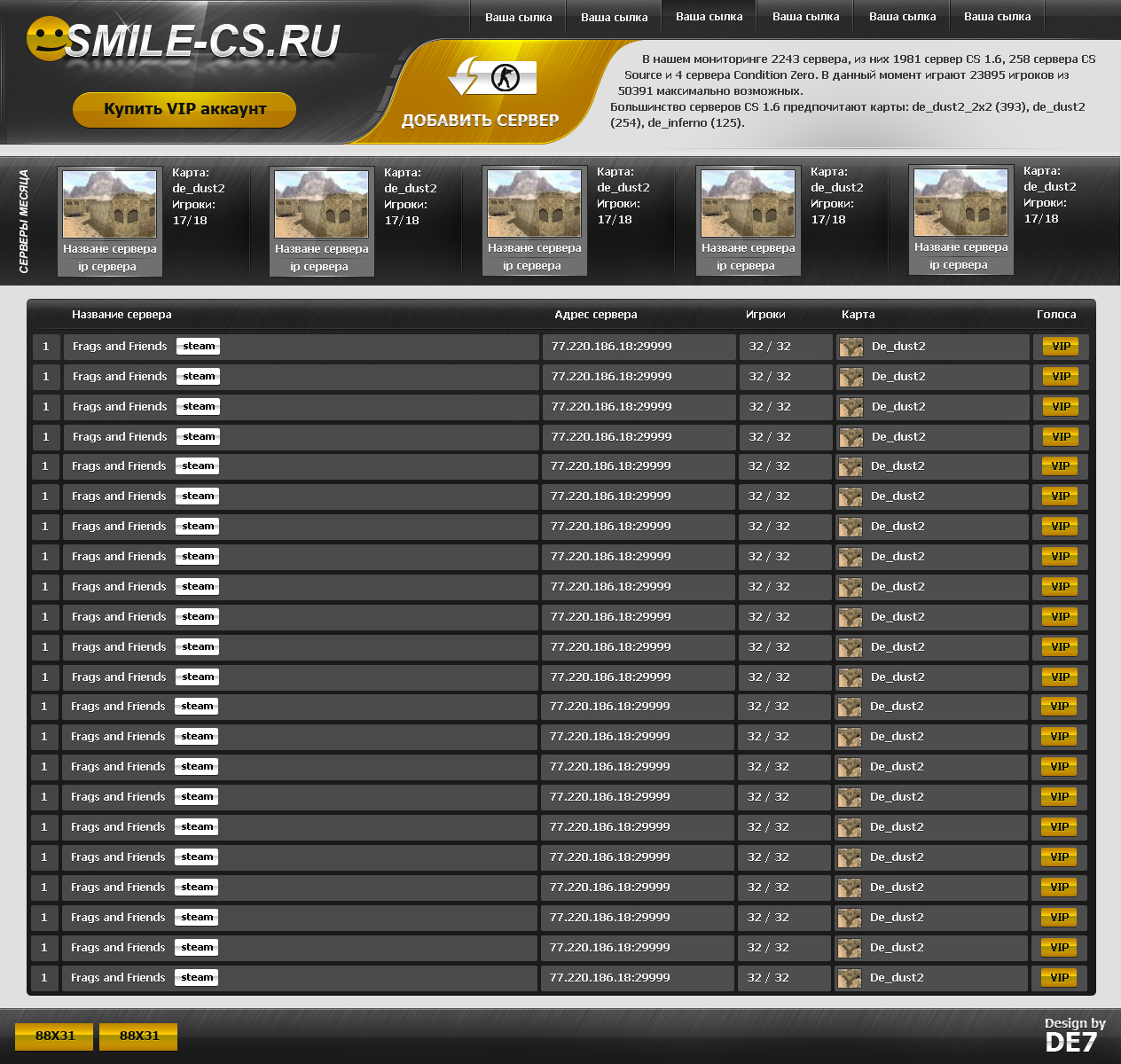This screenshot has height=1064, width=1121.
Task: Open the fifth Ваша сылка nav item
Action: click(902, 17)
